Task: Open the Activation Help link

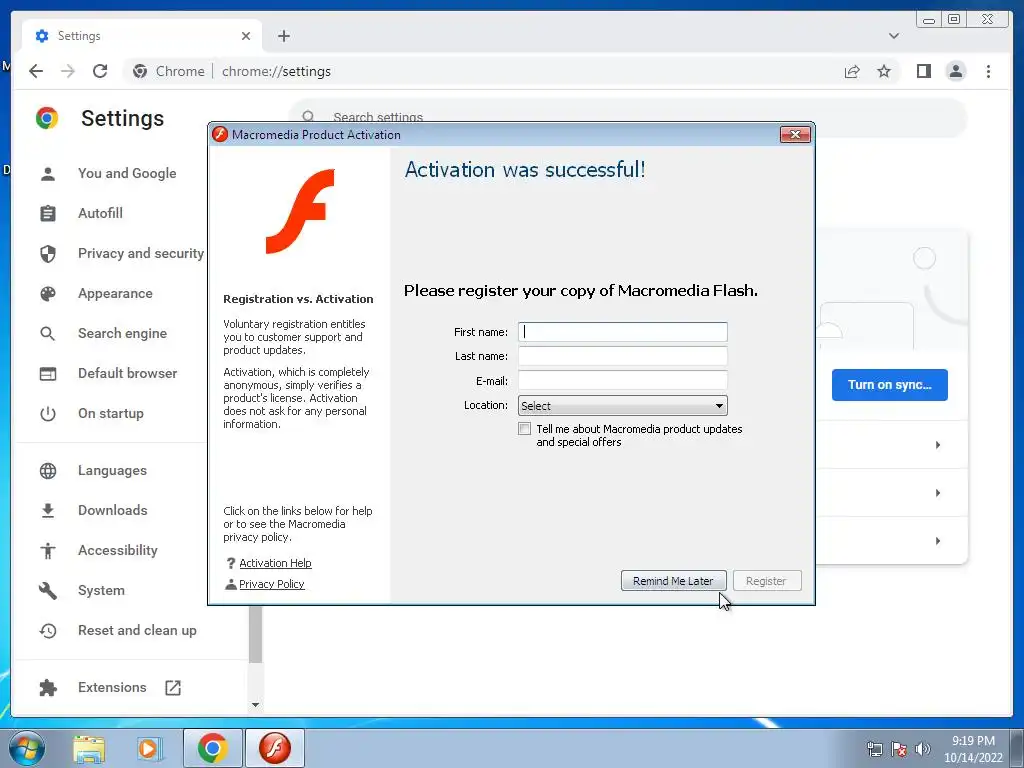Action: pos(275,563)
